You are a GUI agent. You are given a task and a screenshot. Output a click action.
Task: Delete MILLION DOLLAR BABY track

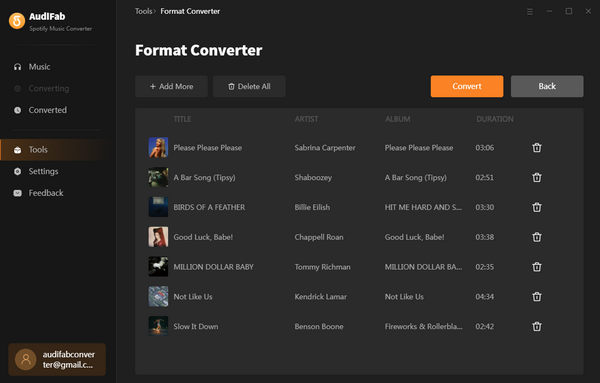pyautogui.click(x=537, y=267)
